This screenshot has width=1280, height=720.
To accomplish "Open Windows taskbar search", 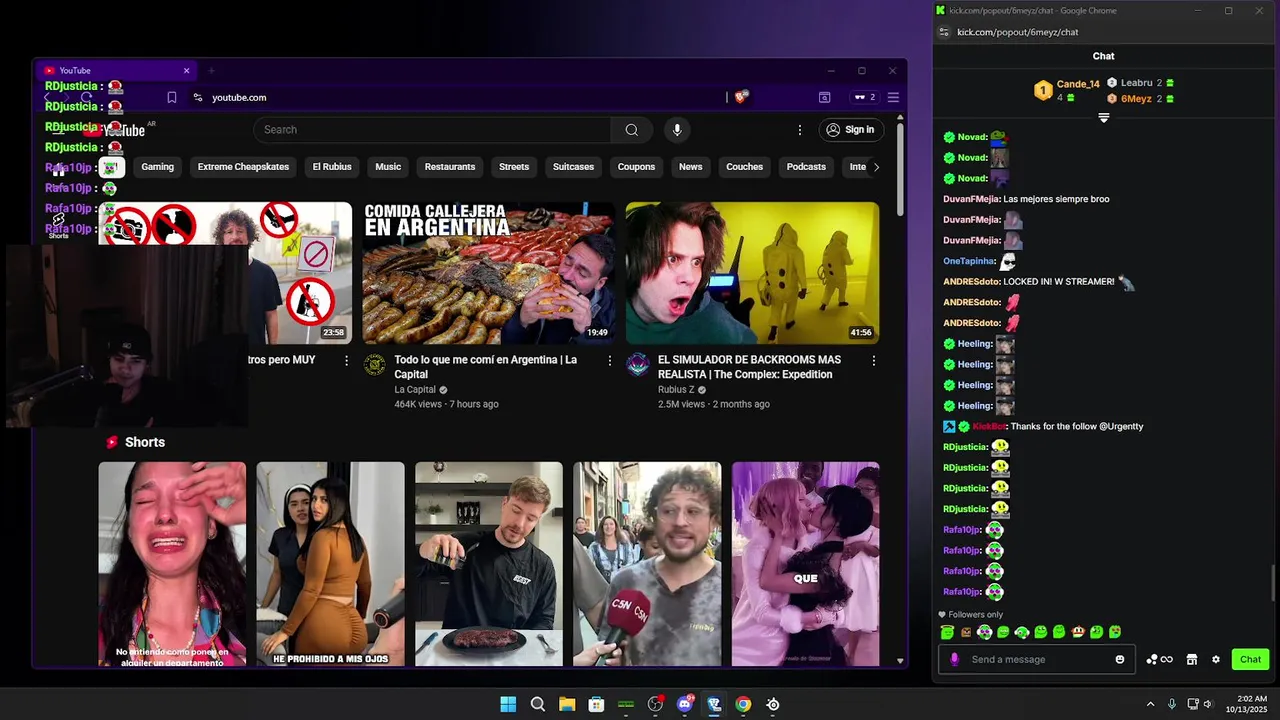I will [538, 704].
